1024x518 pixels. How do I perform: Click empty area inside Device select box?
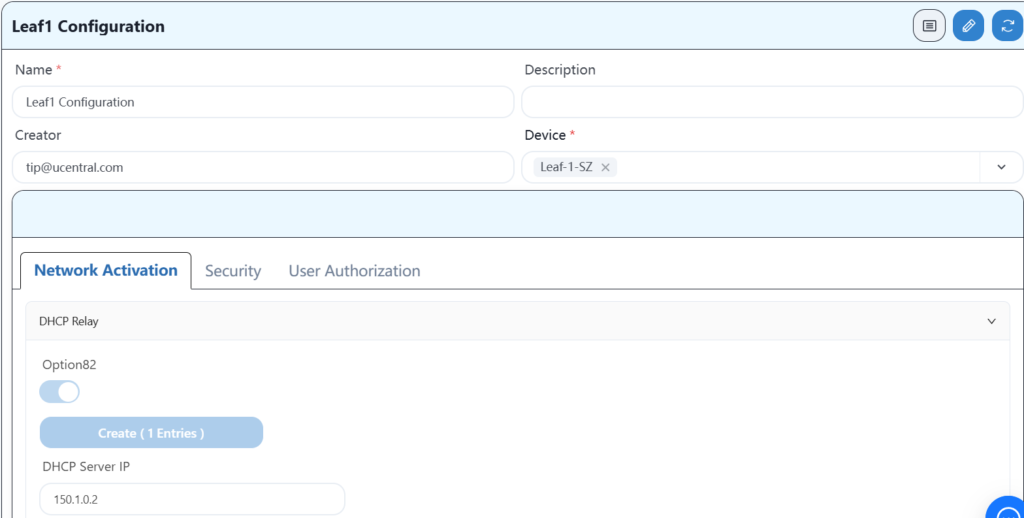pos(800,168)
